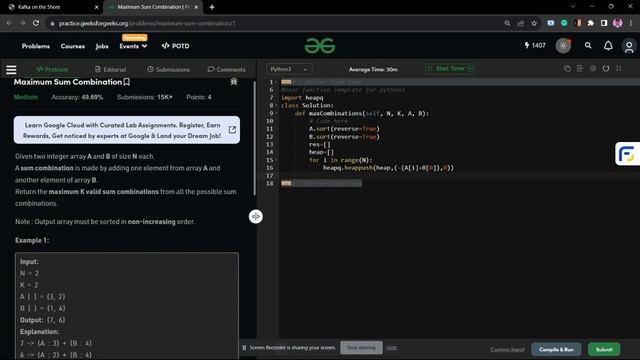Switch to the Comments tab
The width and height of the screenshot is (640, 360).
pos(227,69)
